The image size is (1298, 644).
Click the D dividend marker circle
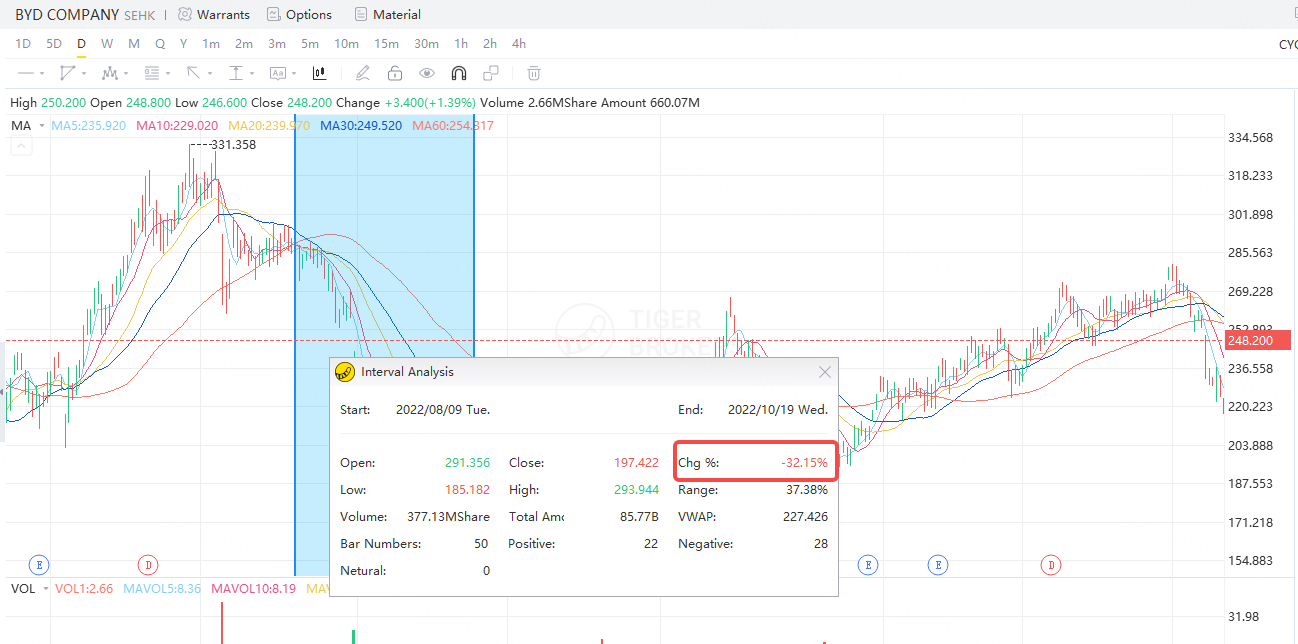pos(147,565)
